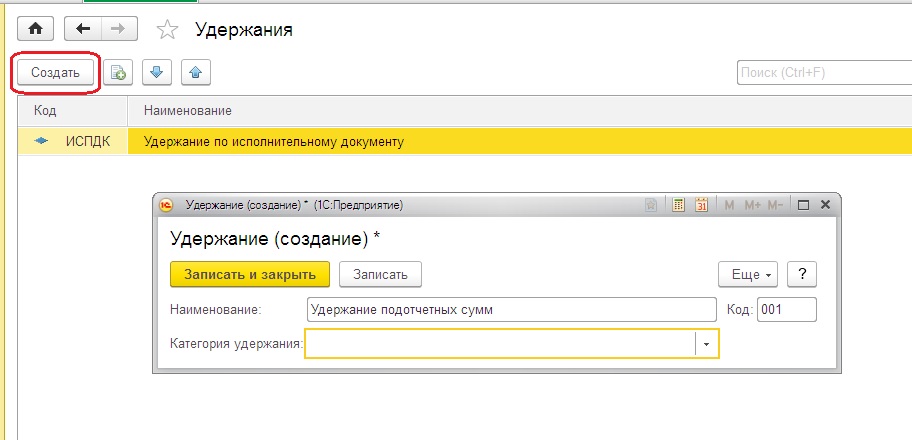Add Удержания to favorites with star

point(167,30)
